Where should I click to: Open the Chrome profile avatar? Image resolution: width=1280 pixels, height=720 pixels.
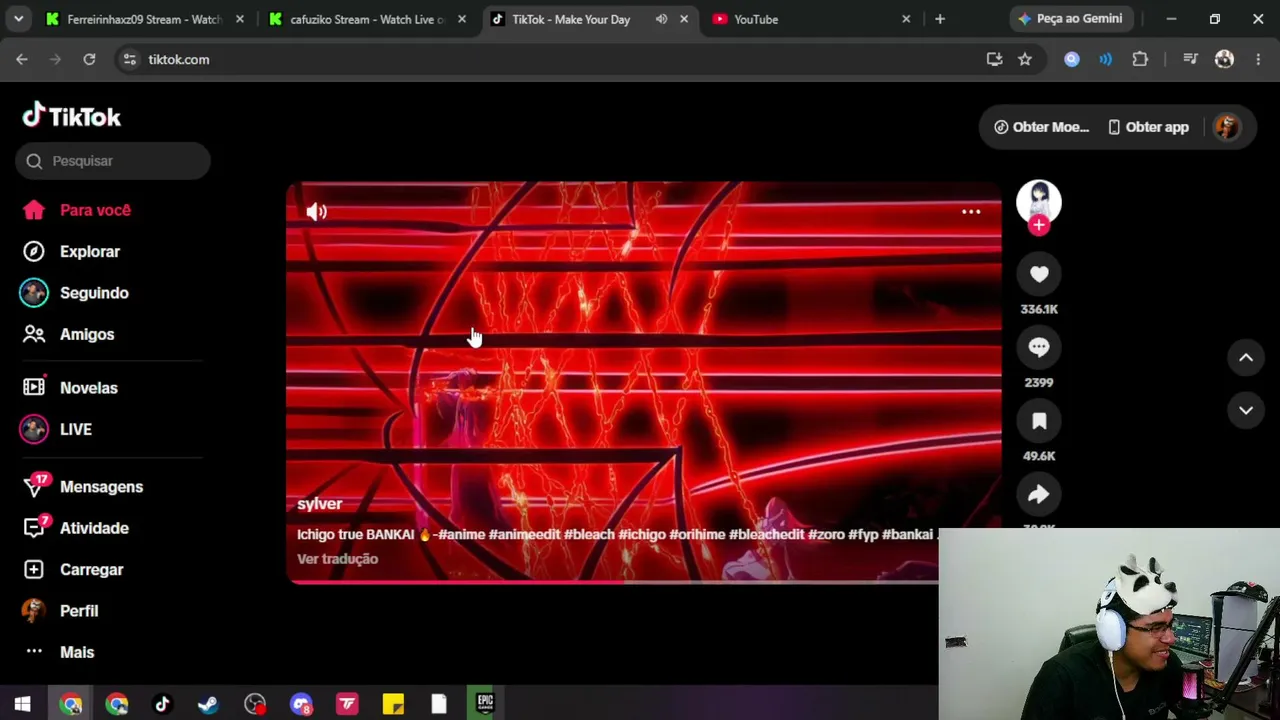click(x=1224, y=60)
